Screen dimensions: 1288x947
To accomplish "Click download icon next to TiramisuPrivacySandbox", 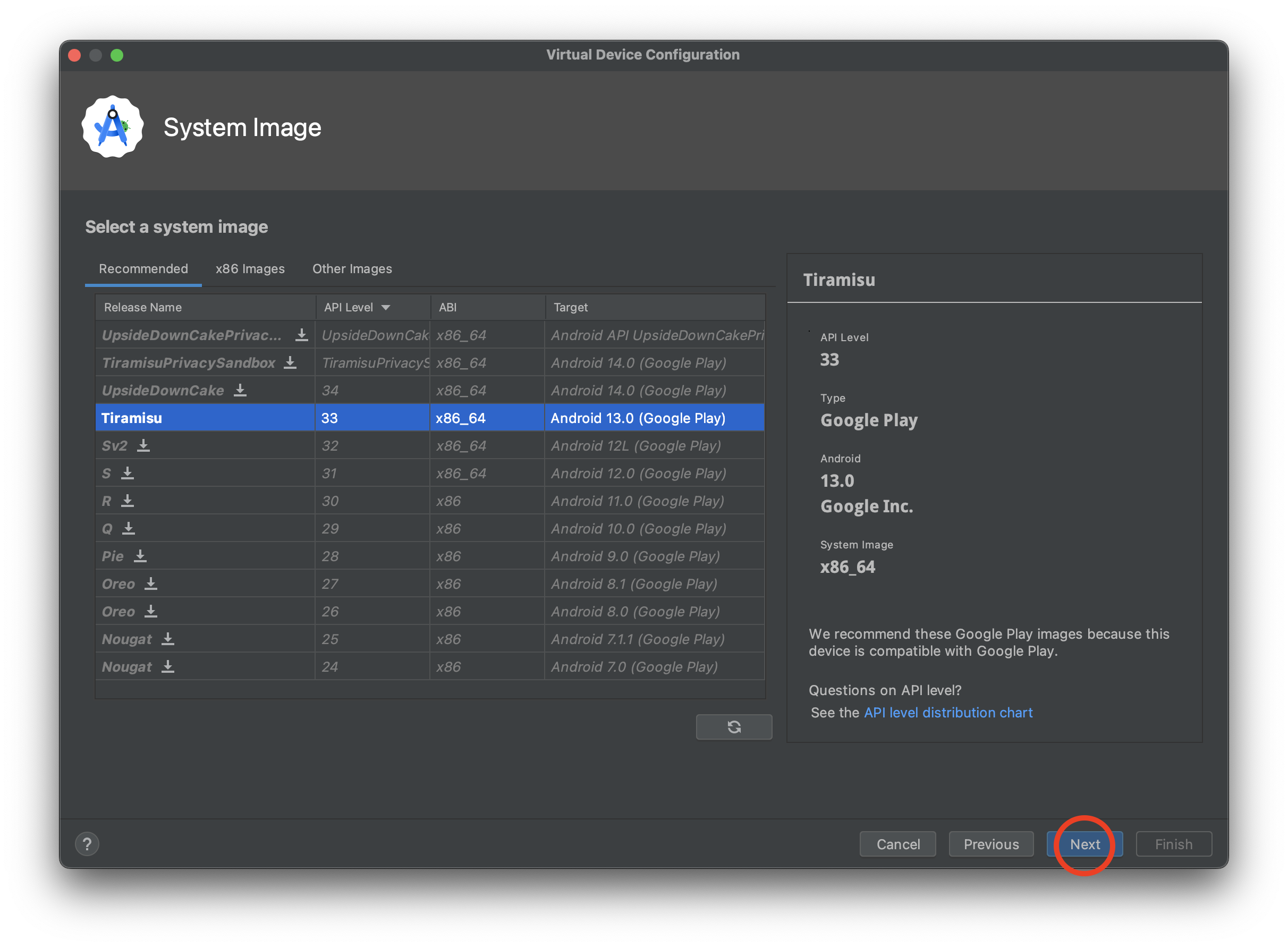I will coord(290,363).
